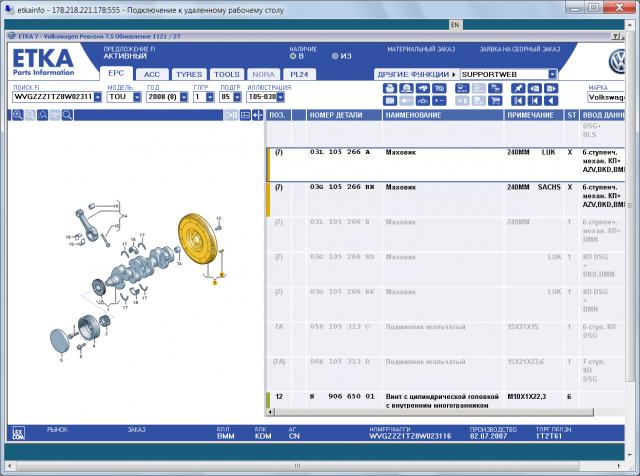This screenshot has width=640, height=476.
Task: Click the НАИМЕНОВАНИЕ column header
Action: coord(443,115)
